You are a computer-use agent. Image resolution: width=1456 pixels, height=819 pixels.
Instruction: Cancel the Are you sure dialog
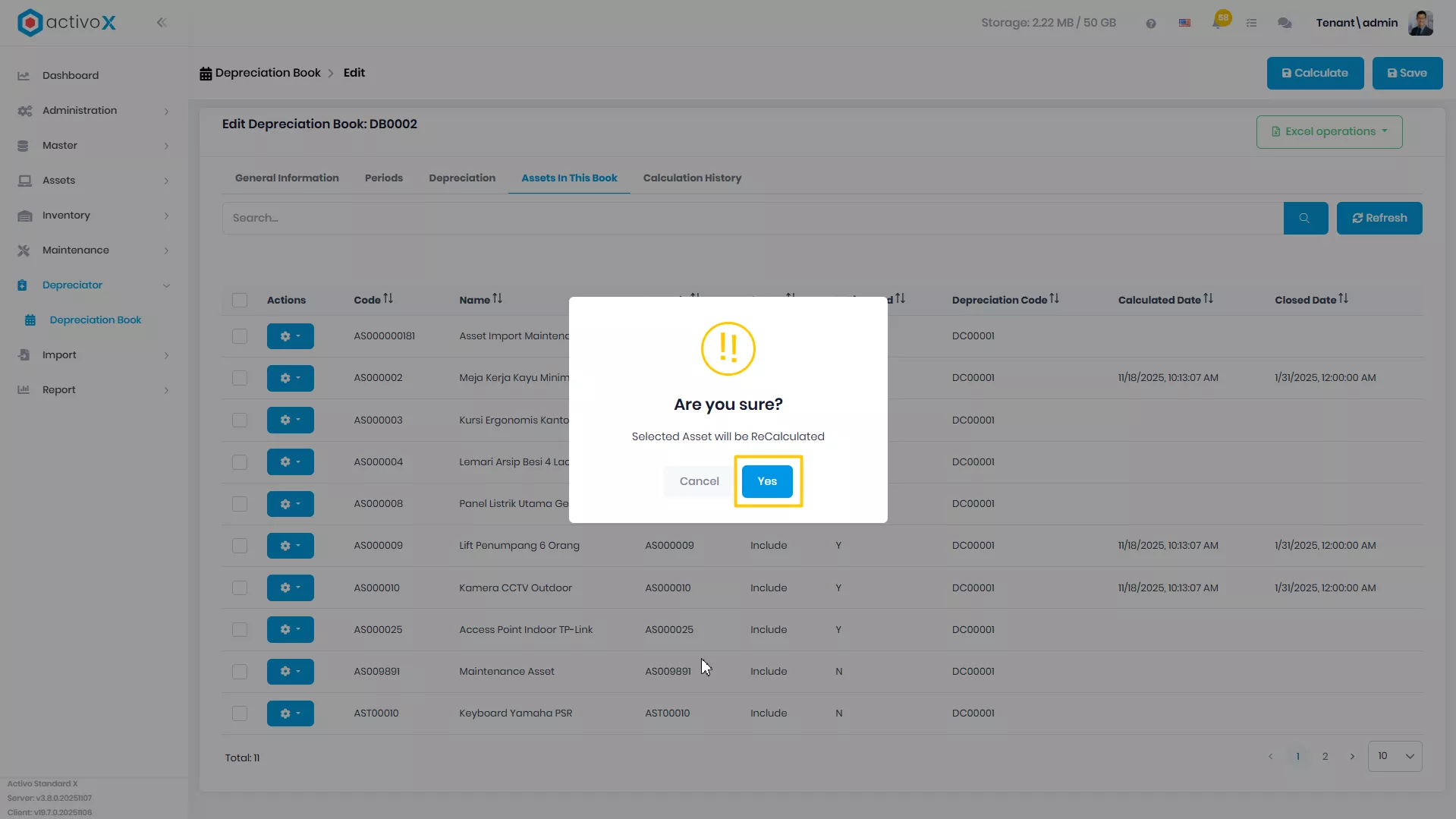click(x=699, y=481)
